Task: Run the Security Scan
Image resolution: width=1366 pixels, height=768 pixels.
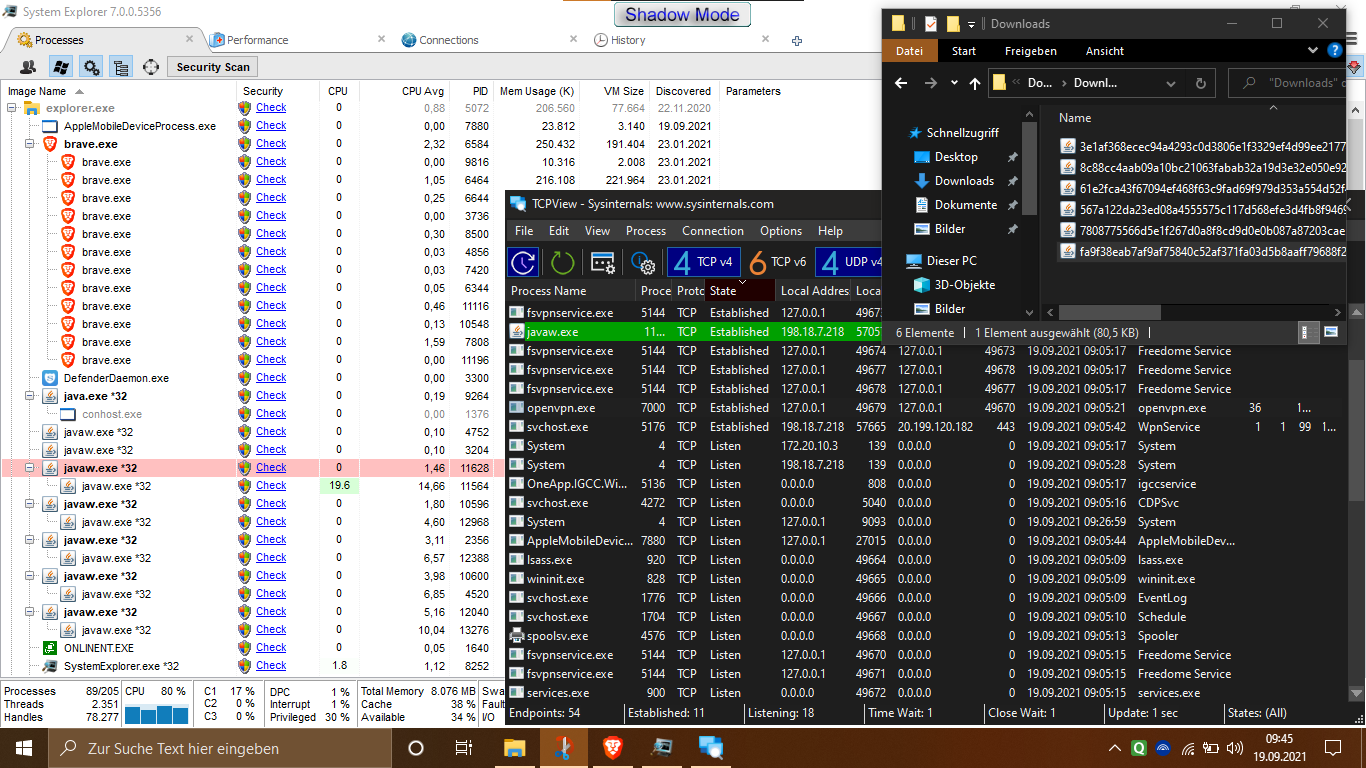Action: pos(213,67)
